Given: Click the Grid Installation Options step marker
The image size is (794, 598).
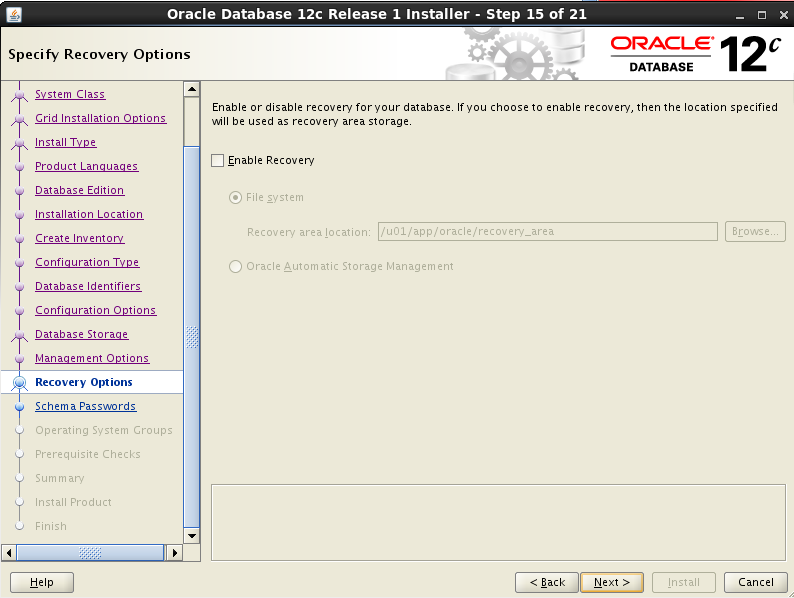Looking at the screenshot, I should (19, 118).
